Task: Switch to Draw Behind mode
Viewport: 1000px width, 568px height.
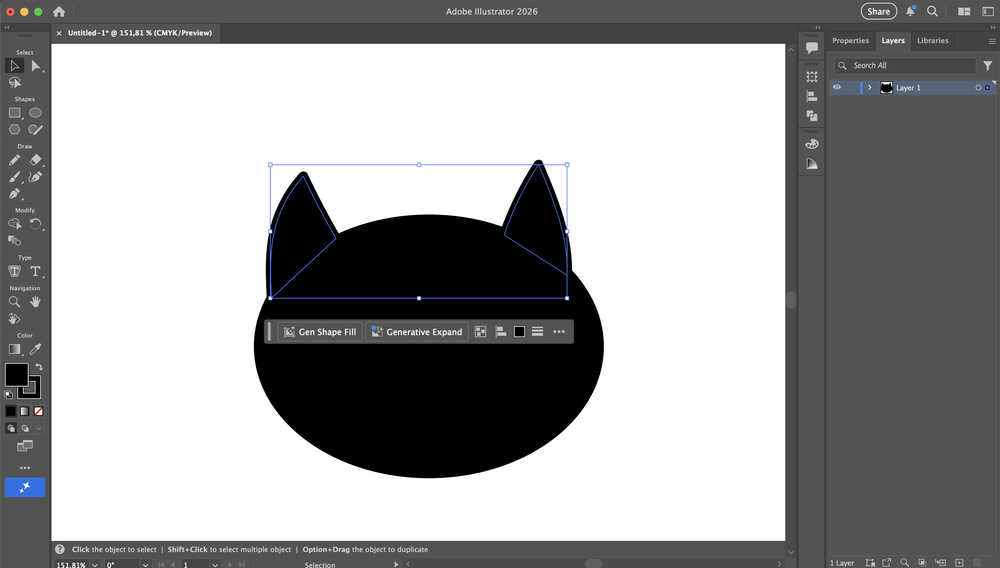Action: (x=25, y=428)
